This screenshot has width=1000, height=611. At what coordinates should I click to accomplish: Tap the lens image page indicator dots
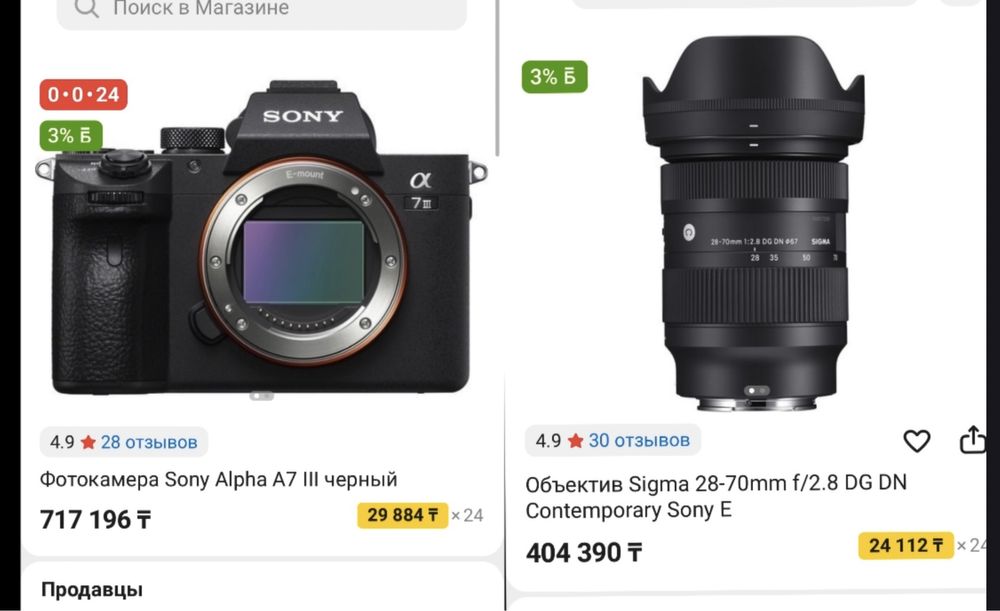pyautogui.click(x=757, y=390)
